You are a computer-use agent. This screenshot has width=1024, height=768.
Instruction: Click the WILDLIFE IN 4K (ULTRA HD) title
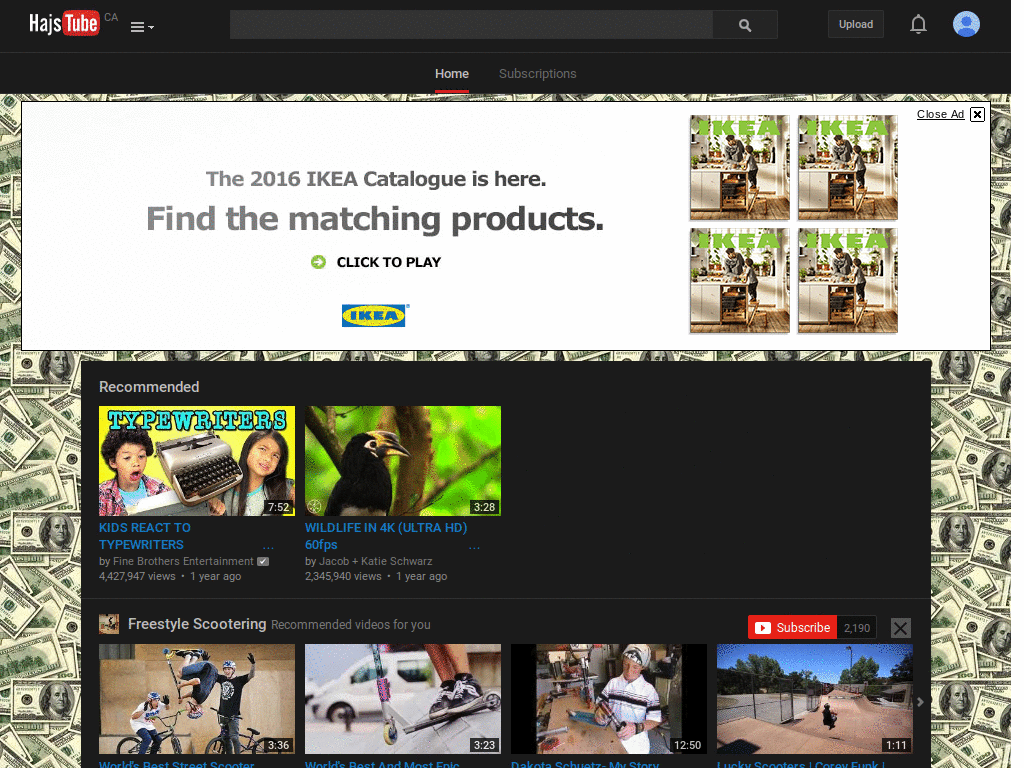[x=386, y=536]
